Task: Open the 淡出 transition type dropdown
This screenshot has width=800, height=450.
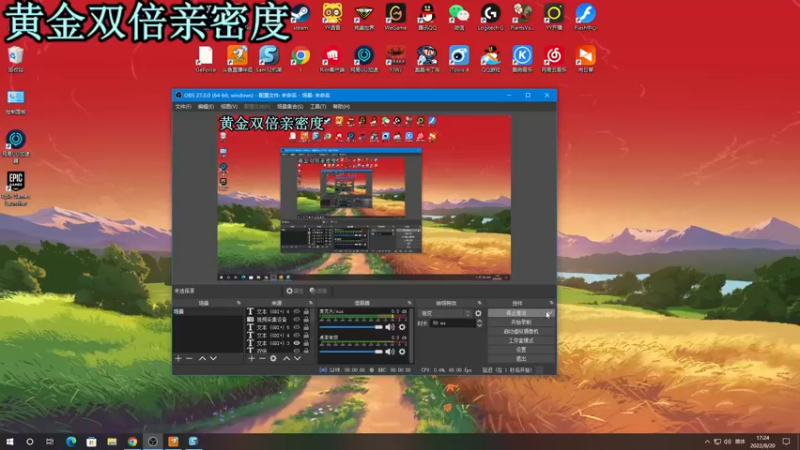Action: point(444,313)
